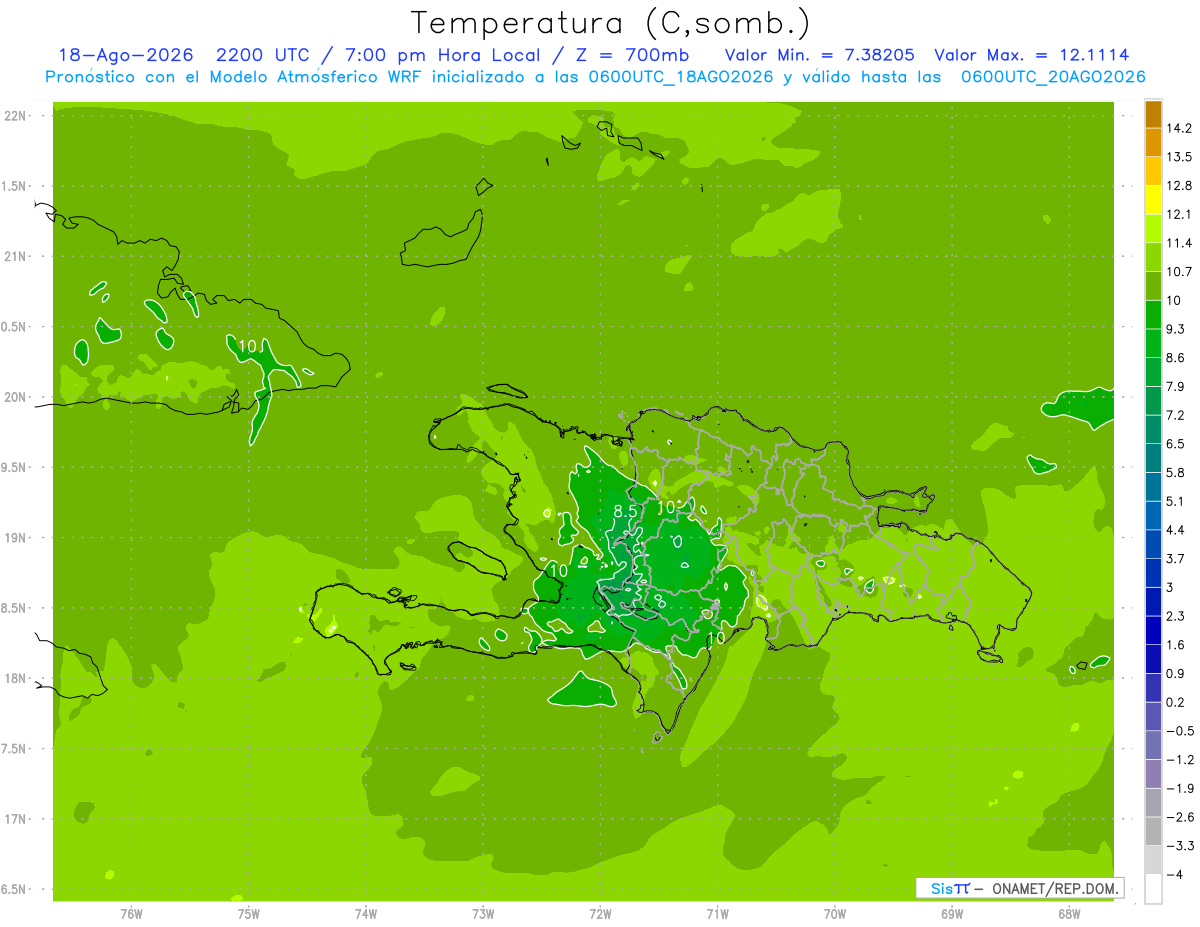This screenshot has width=1200, height=927.
Task: Click the -4 legend value
Action: pyautogui.click(x=1174, y=874)
